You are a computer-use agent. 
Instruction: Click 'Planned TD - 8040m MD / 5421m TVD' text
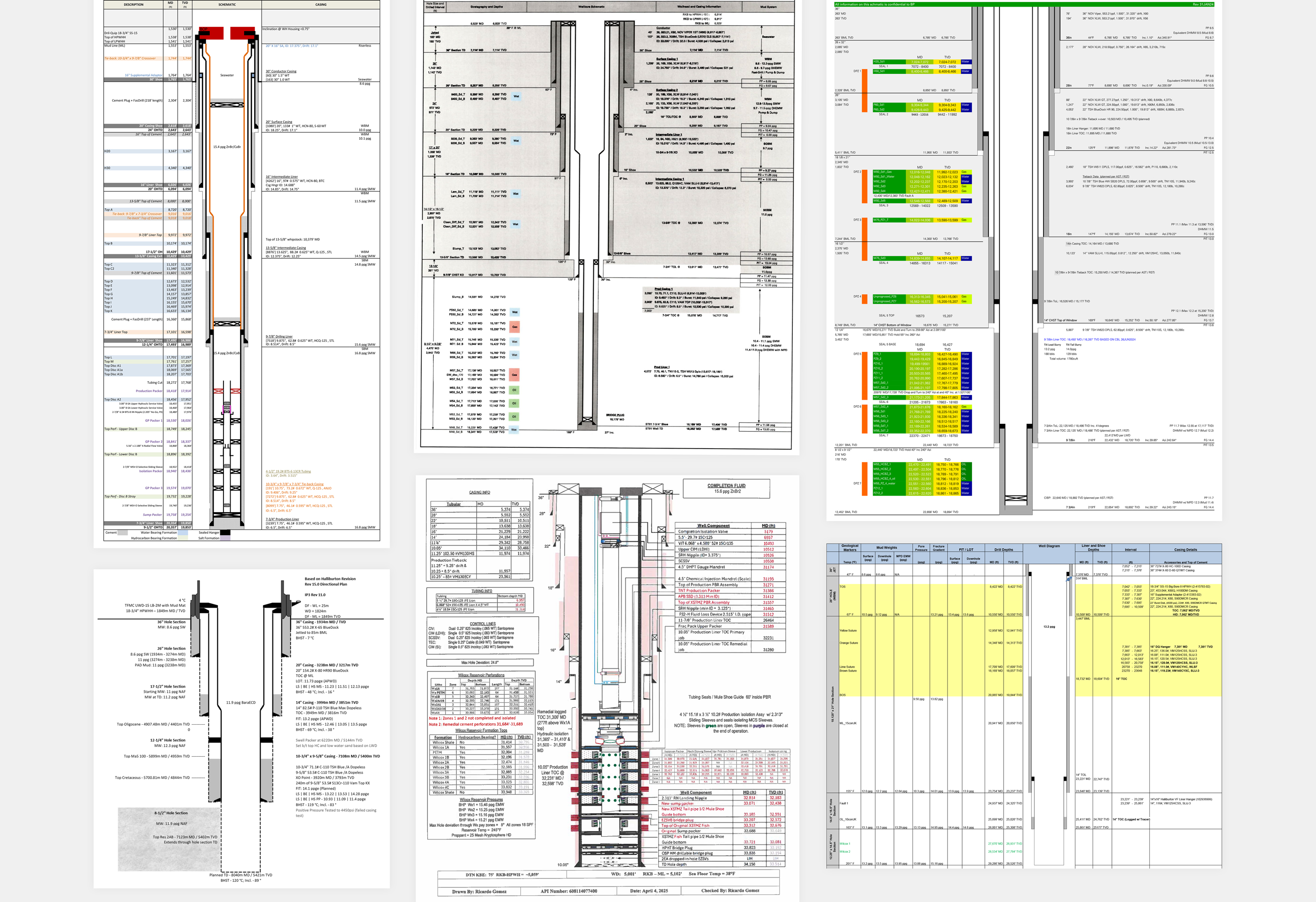click(x=240, y=875)
